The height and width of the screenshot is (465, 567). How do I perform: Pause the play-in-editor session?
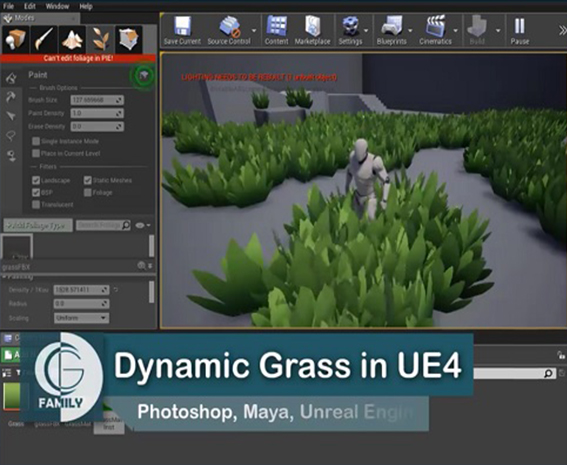coord(520,31)
